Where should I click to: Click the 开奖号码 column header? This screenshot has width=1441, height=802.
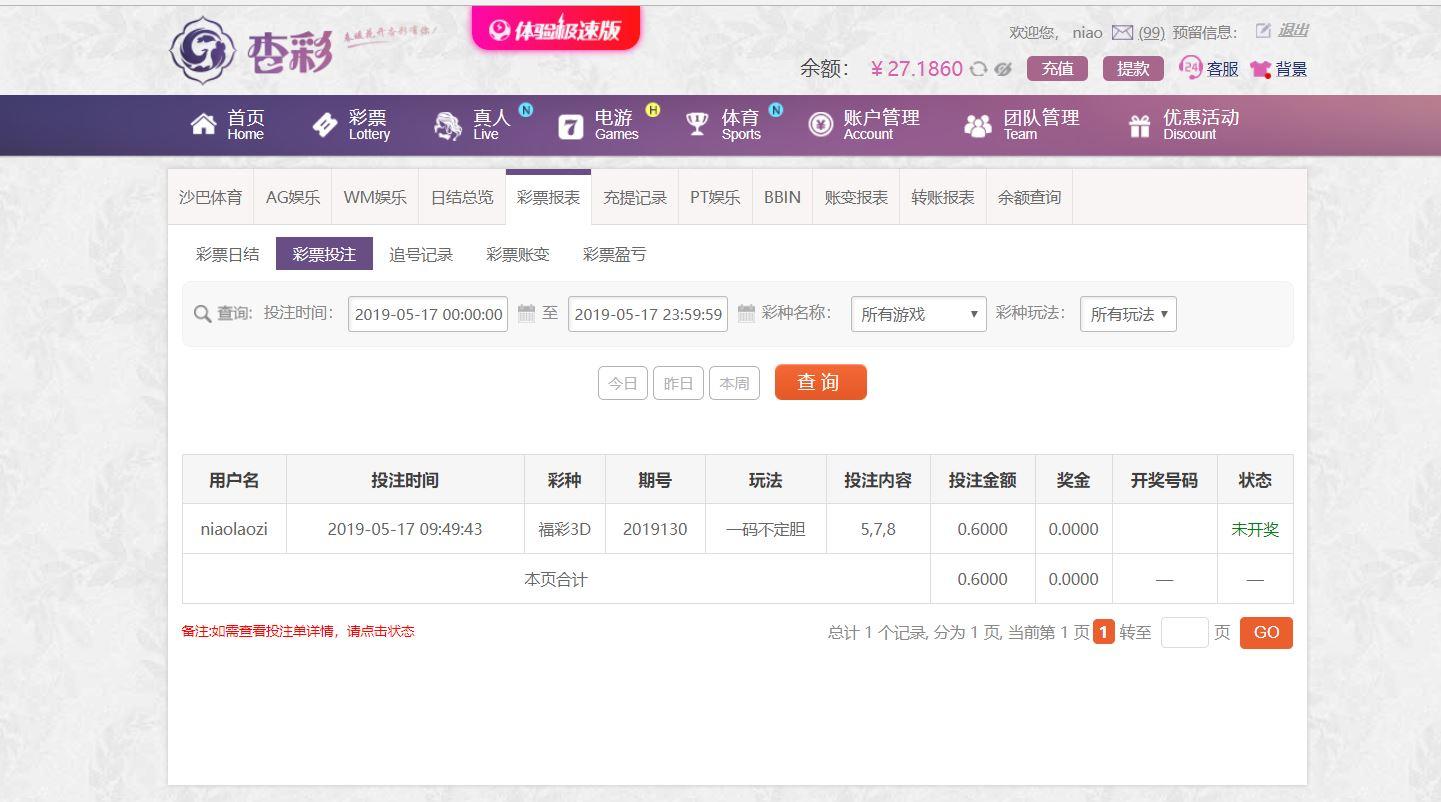pyautogui.click(x=1165, y=480)
